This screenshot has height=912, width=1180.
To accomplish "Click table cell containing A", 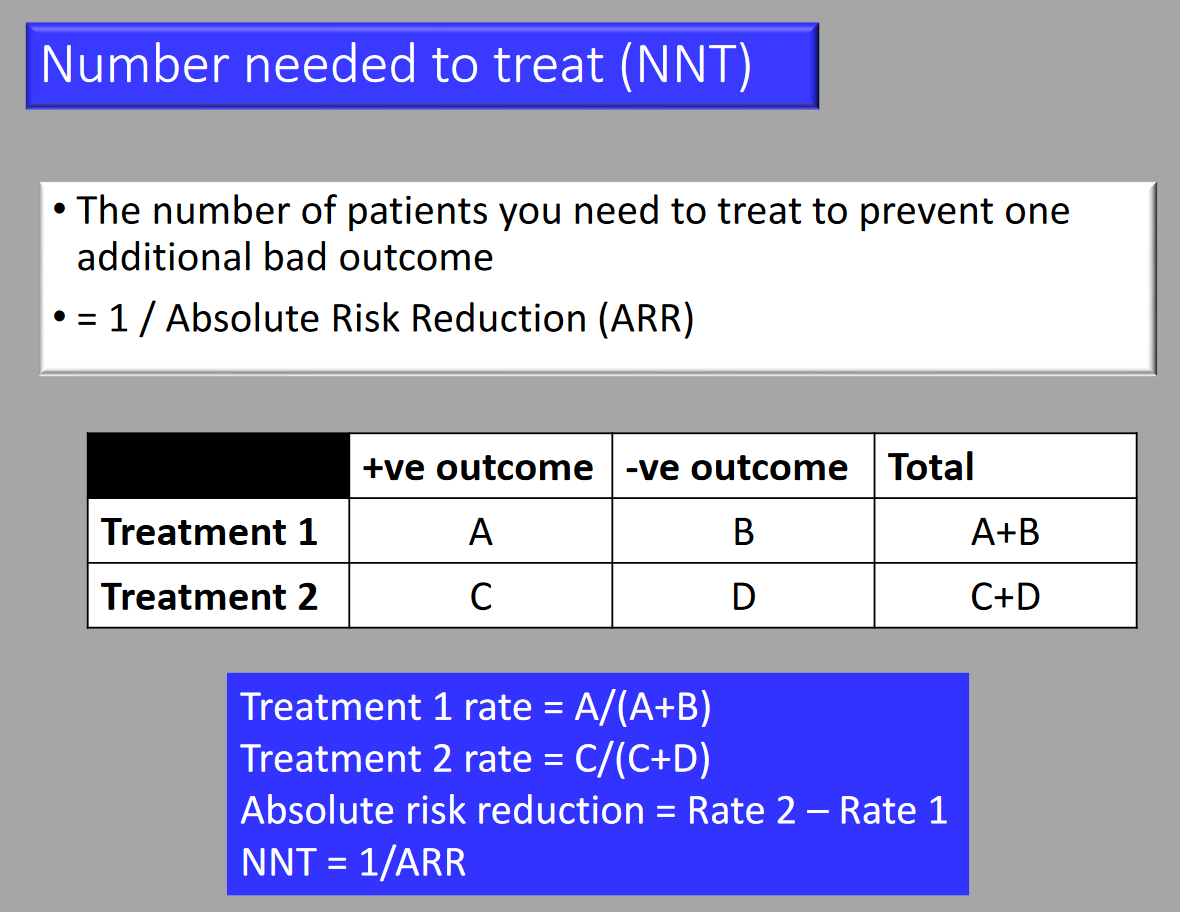I will pyautogui.click(x=480, y=530).
